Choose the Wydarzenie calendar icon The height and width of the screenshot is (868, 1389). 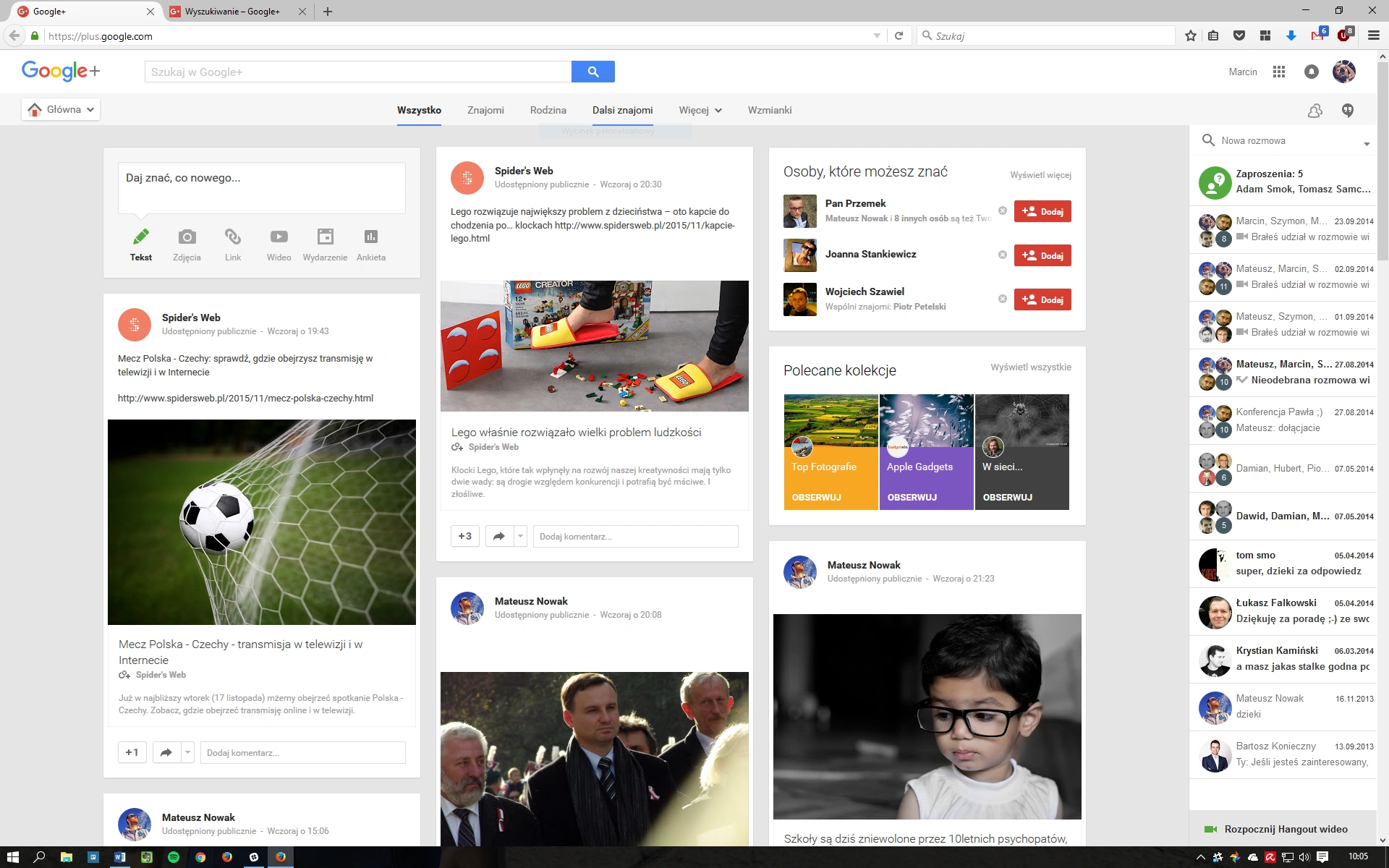coord(326,237)
